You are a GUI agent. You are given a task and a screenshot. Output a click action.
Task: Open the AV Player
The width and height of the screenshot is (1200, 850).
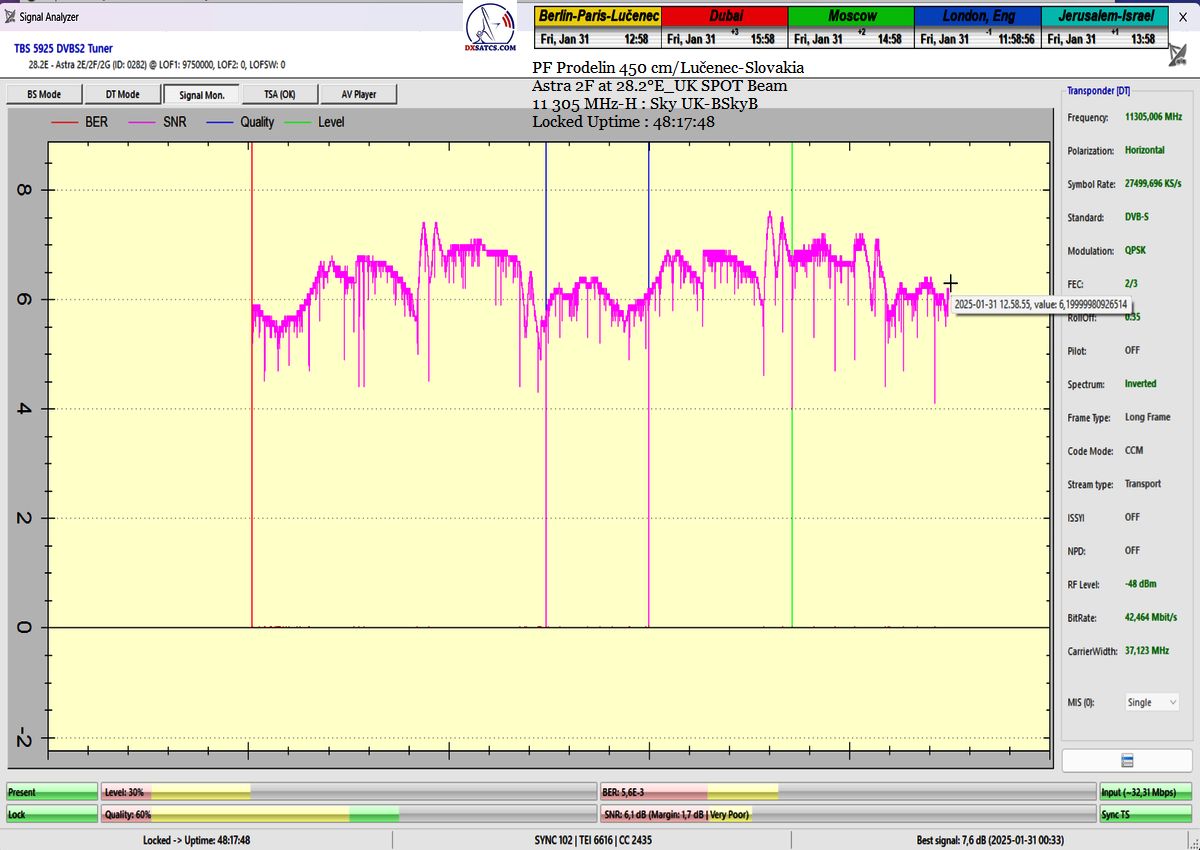358,94
